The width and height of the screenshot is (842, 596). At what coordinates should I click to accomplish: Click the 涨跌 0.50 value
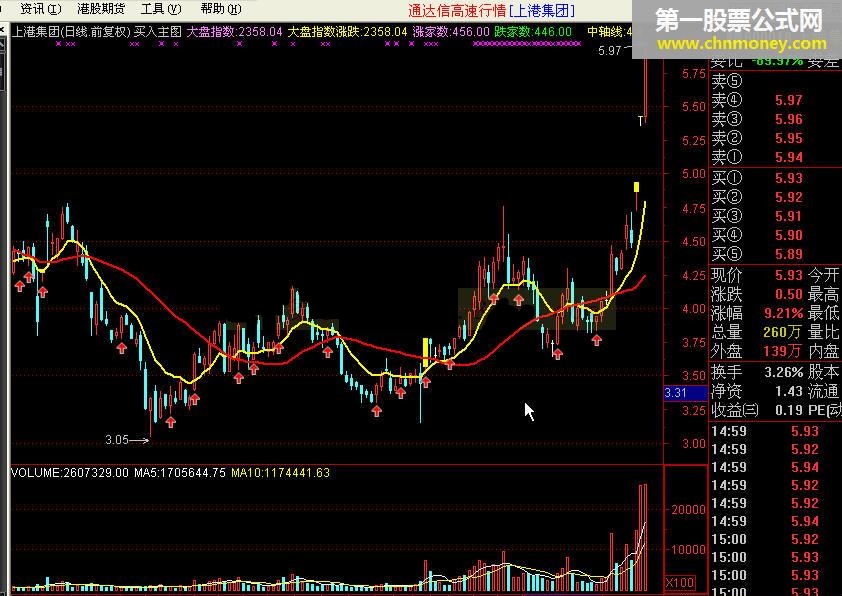pos(789,294)
